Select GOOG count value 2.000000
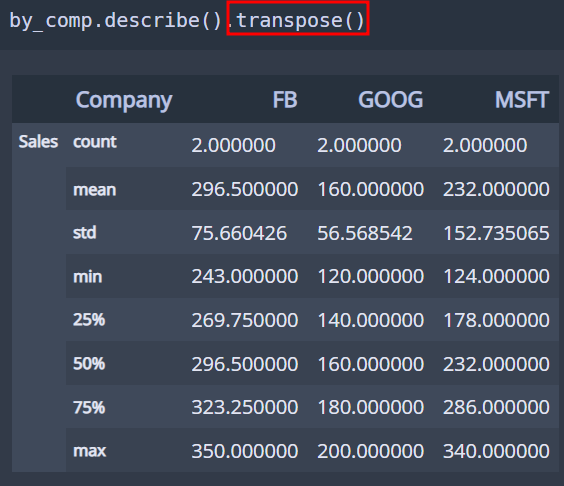 [359, 146]
